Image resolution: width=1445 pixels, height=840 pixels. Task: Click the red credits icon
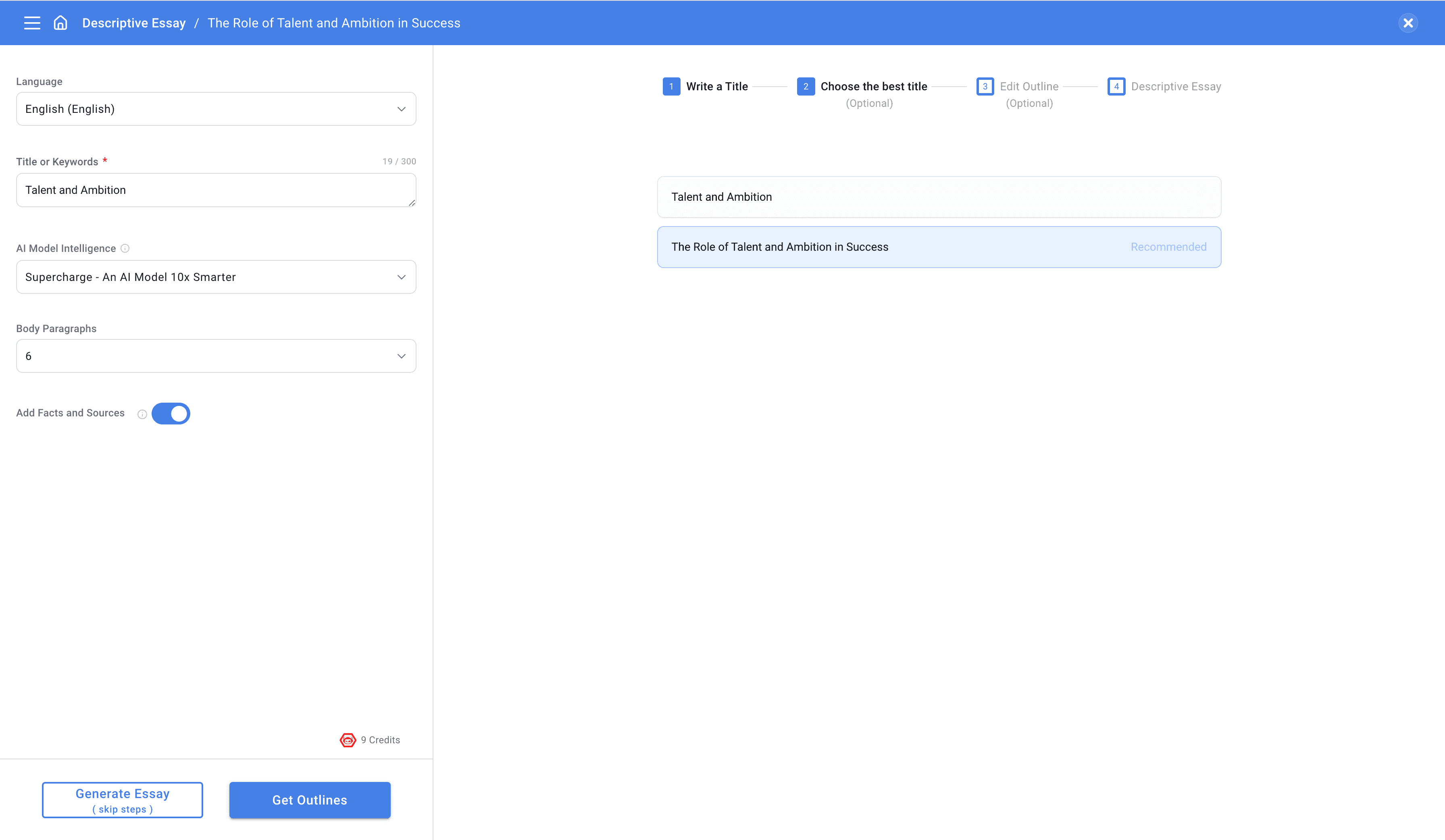[x=348, y=740]
